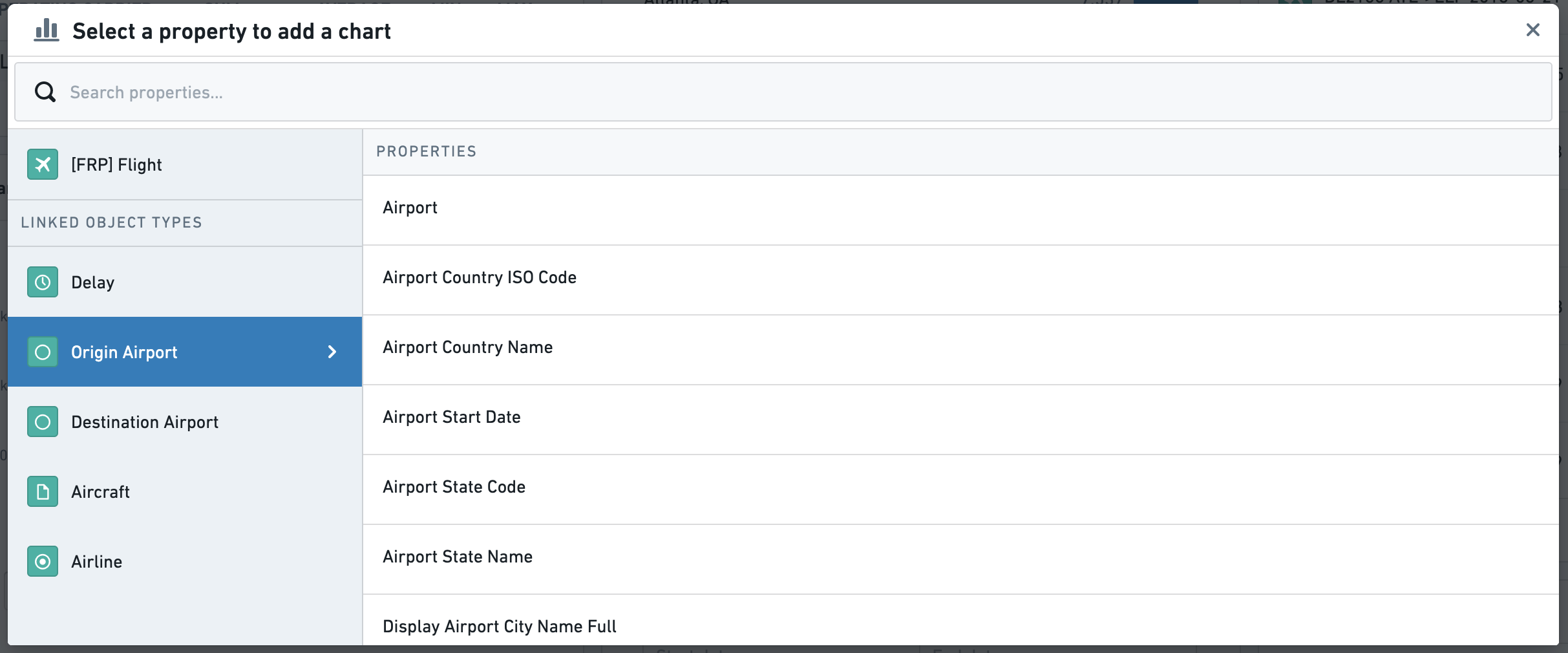The height and width of the screenshot is (653, 1568).
Task: Select Airline linked object type
Action: coord(185,561)
